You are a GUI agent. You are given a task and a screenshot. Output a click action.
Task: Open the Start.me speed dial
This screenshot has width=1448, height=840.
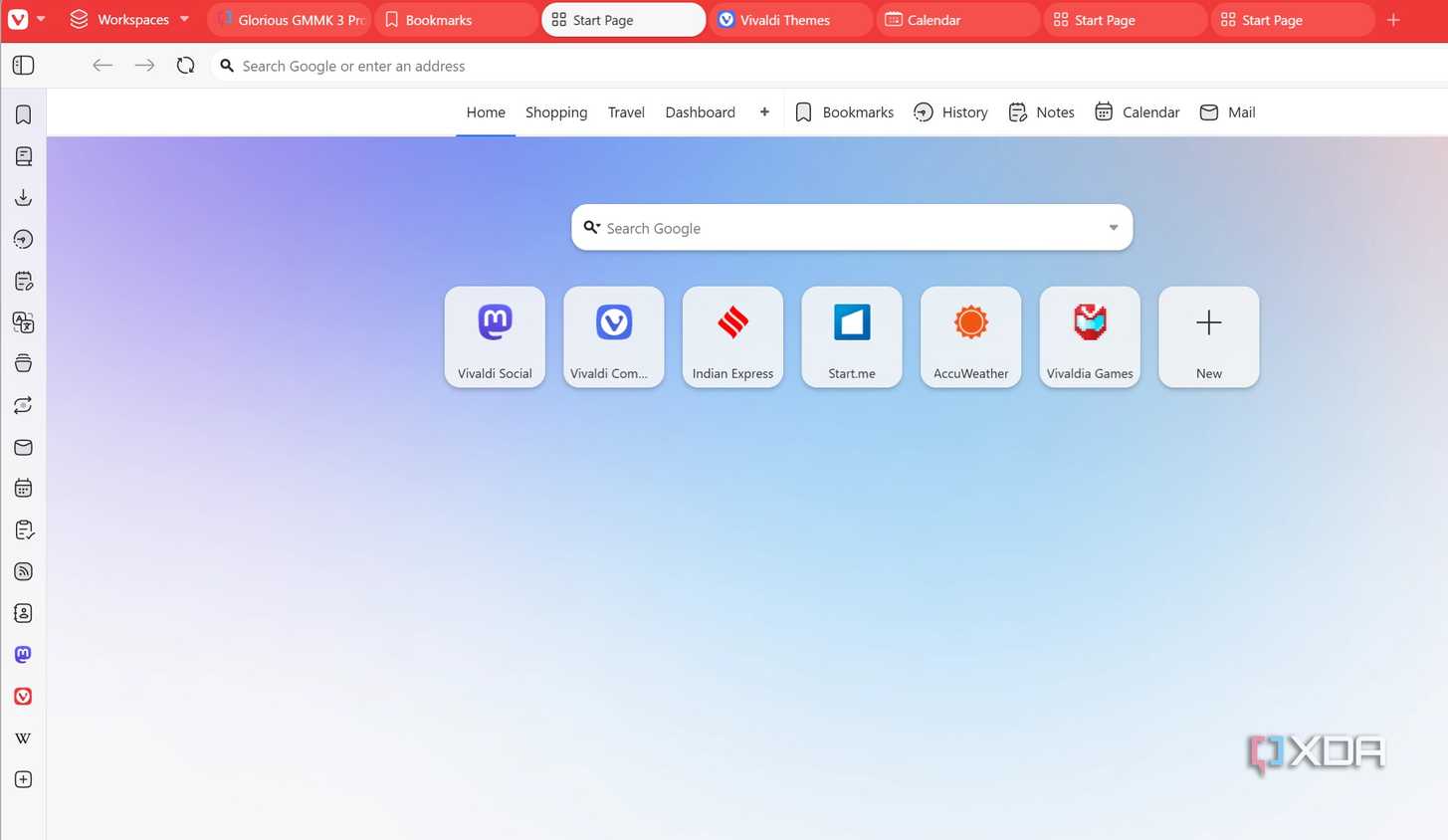tap(852, 337)
